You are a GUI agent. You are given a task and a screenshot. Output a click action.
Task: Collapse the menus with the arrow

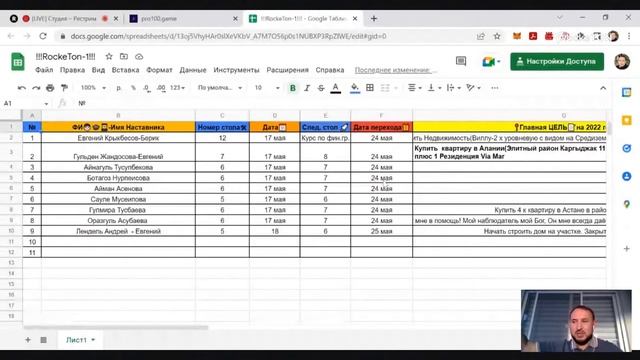(x=603, y=88)
